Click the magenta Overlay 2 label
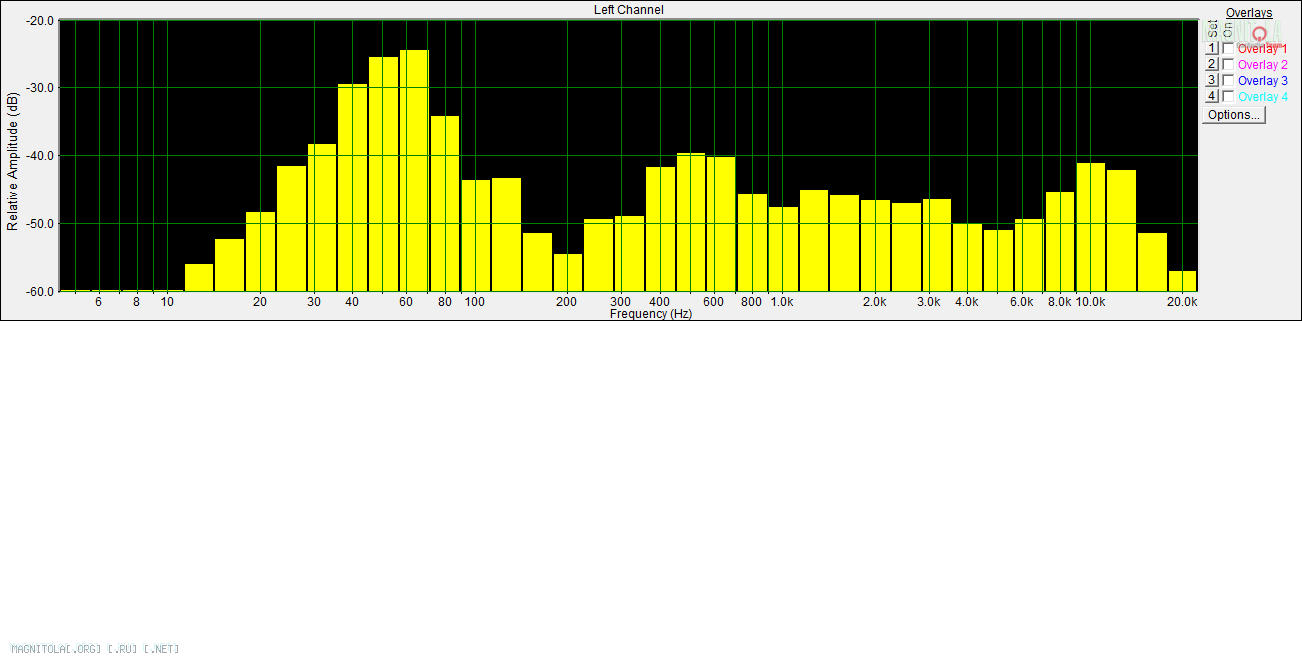The height and width of the screenshot is (658, 1302). pos(1262,65)
